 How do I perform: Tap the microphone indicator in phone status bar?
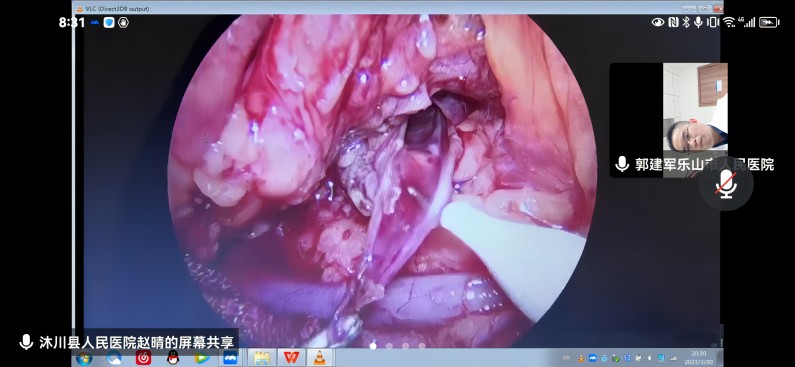pyautogui.click(x=699, y=22)
